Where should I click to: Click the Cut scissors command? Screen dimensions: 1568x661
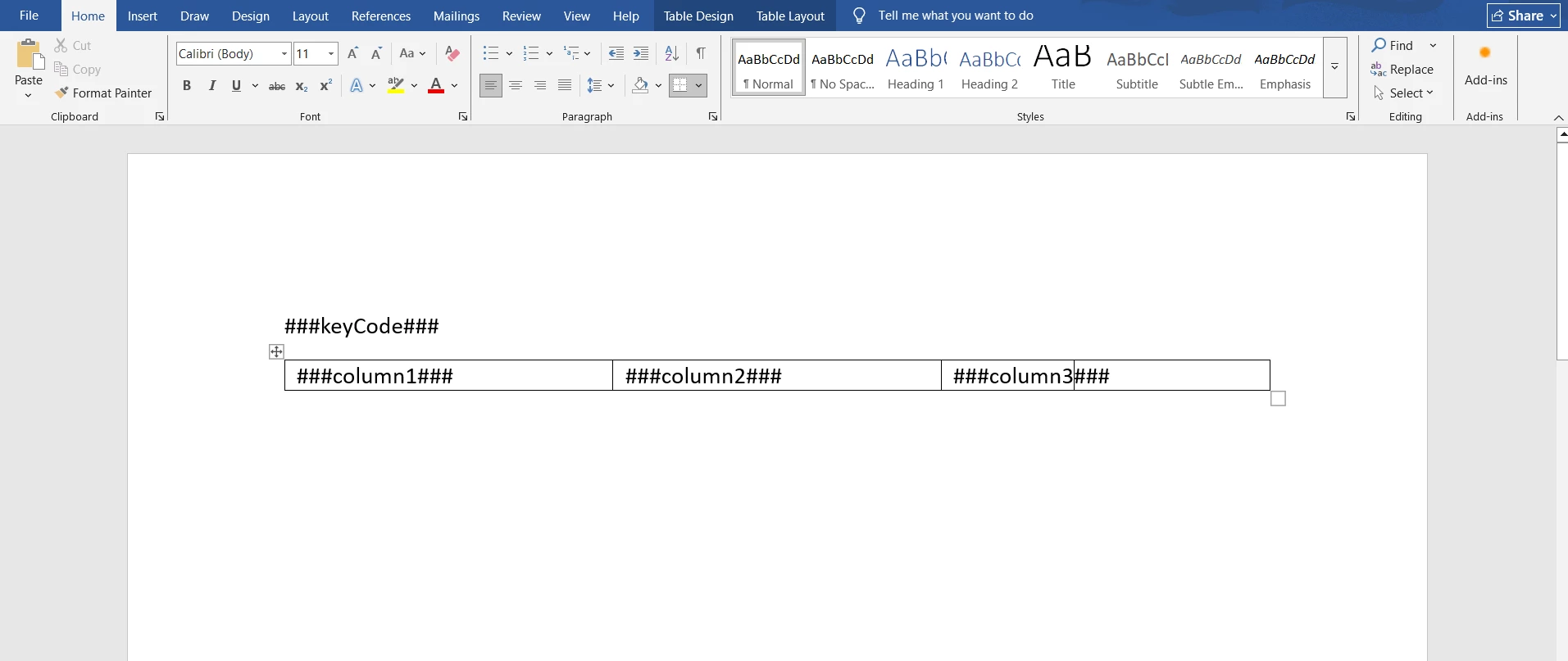73,46
